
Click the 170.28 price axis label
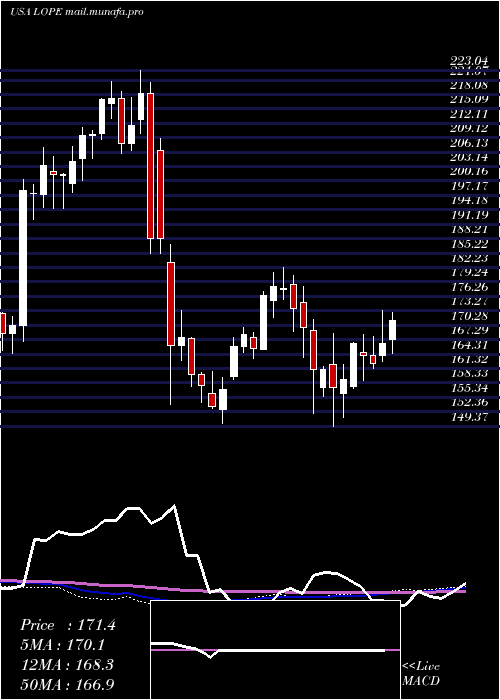click(468, 316)
